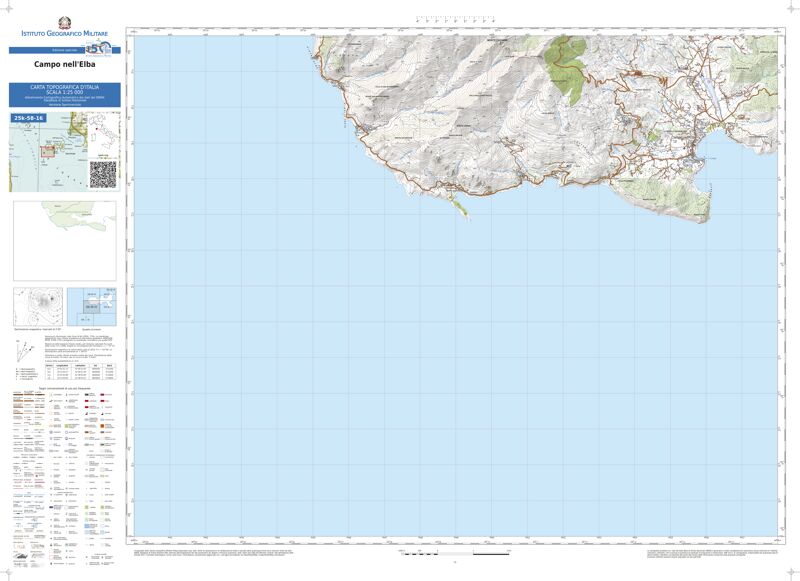
Task: Click the magnetic declination contour diagram
Action: pos(40,305)
